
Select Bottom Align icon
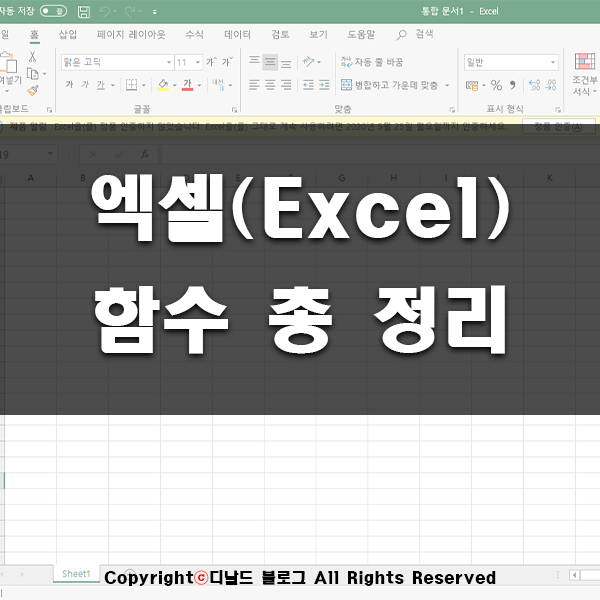286,62
